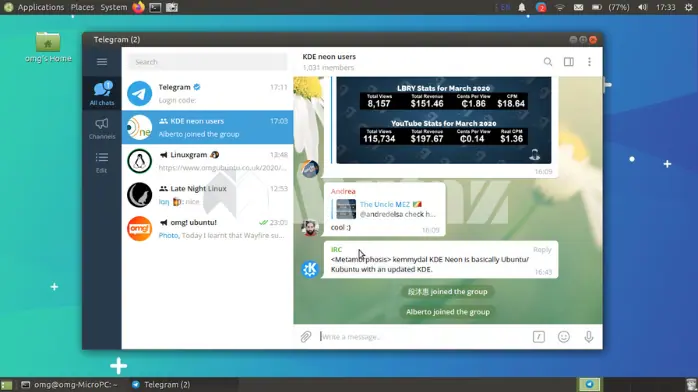Open the omg! ubuntu! channel
698x392 pixels.
coord(207,229)
